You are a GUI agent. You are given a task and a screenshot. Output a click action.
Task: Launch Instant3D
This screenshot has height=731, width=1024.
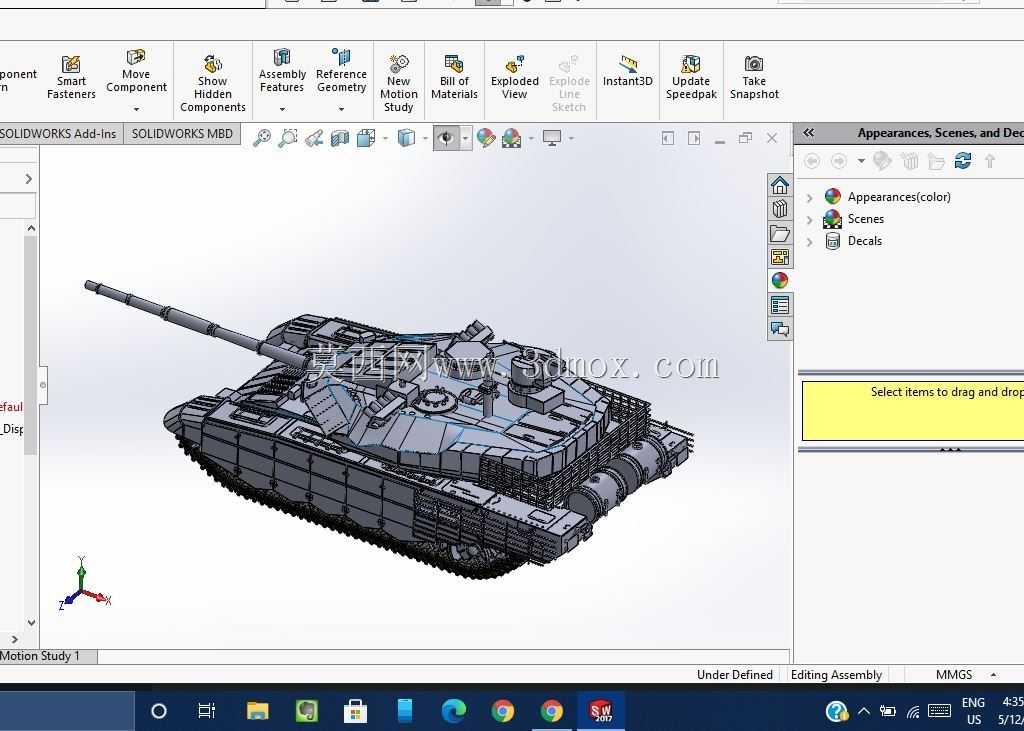point(628,71)
